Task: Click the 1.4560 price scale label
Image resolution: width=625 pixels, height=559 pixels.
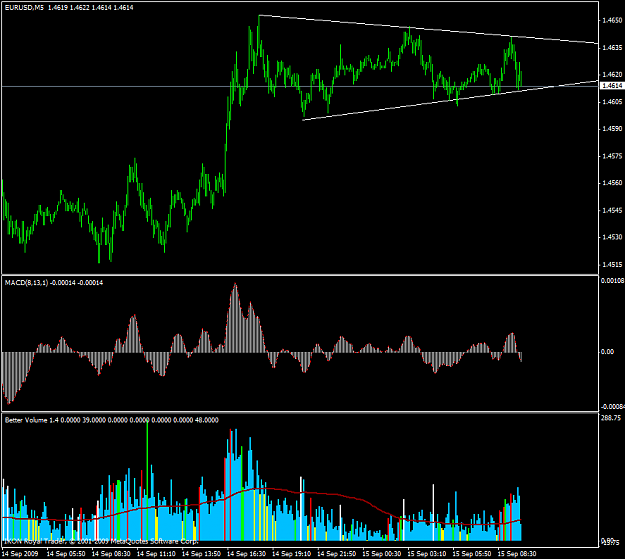Action: point(612,183)
